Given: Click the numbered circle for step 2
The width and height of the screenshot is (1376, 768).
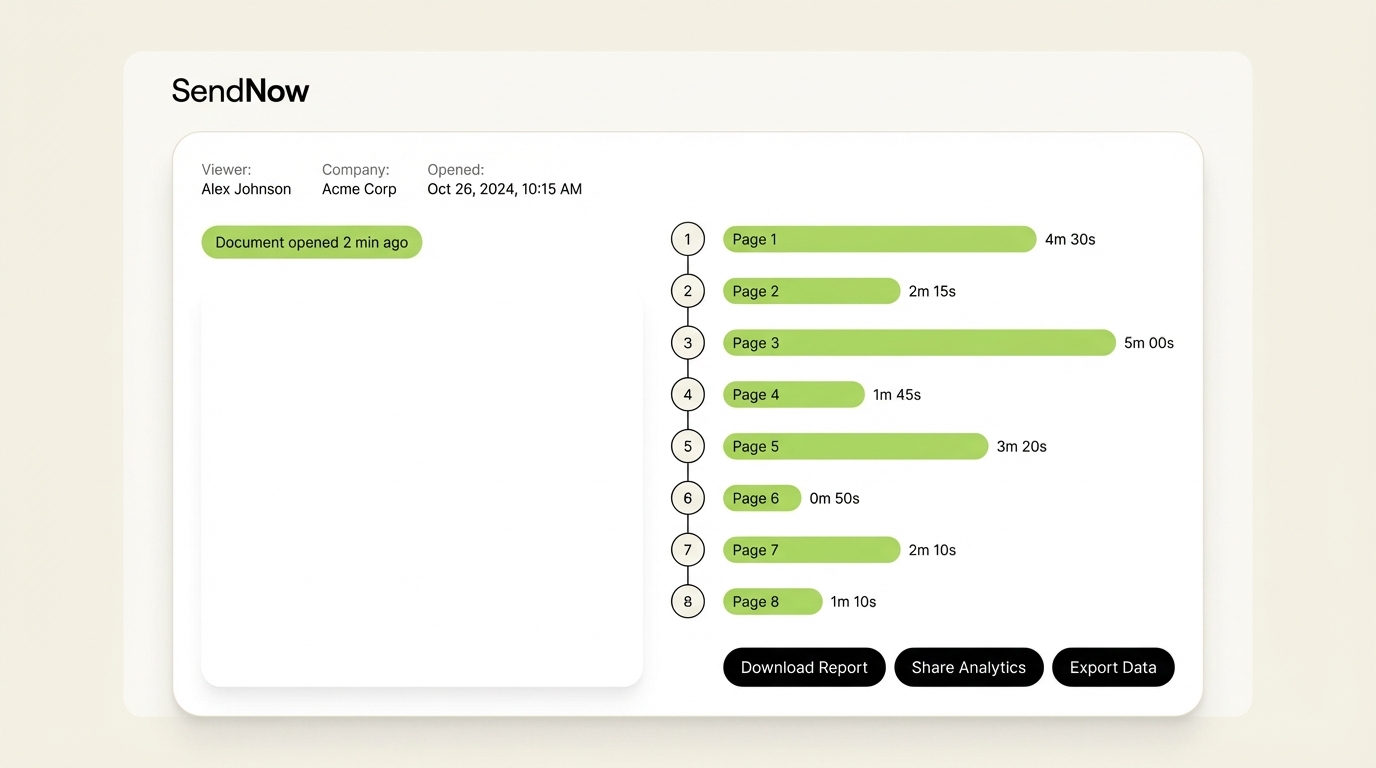Looking at the screenshot, I should click(687, 291).
